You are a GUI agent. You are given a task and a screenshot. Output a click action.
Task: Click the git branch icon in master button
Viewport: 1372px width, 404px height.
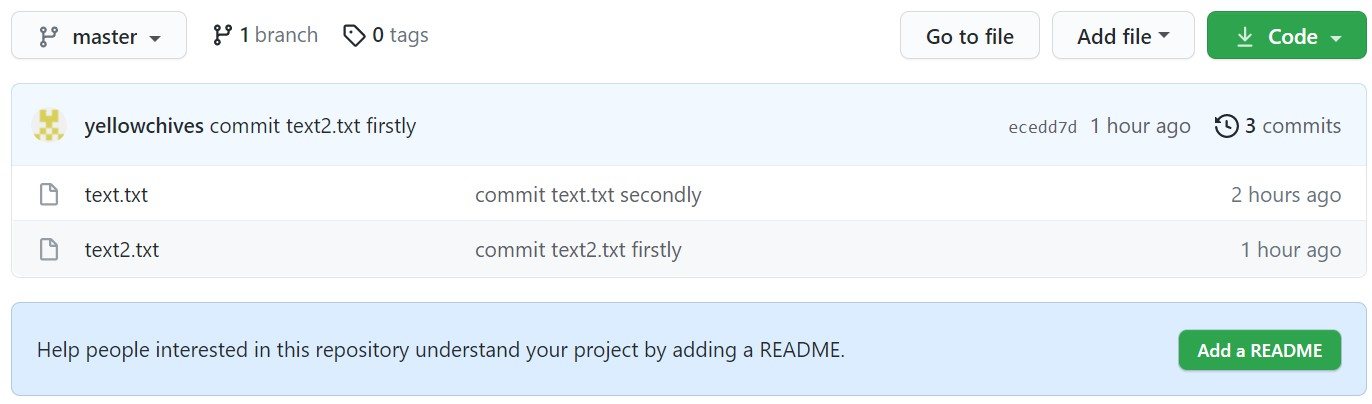(x=48, y=37)
